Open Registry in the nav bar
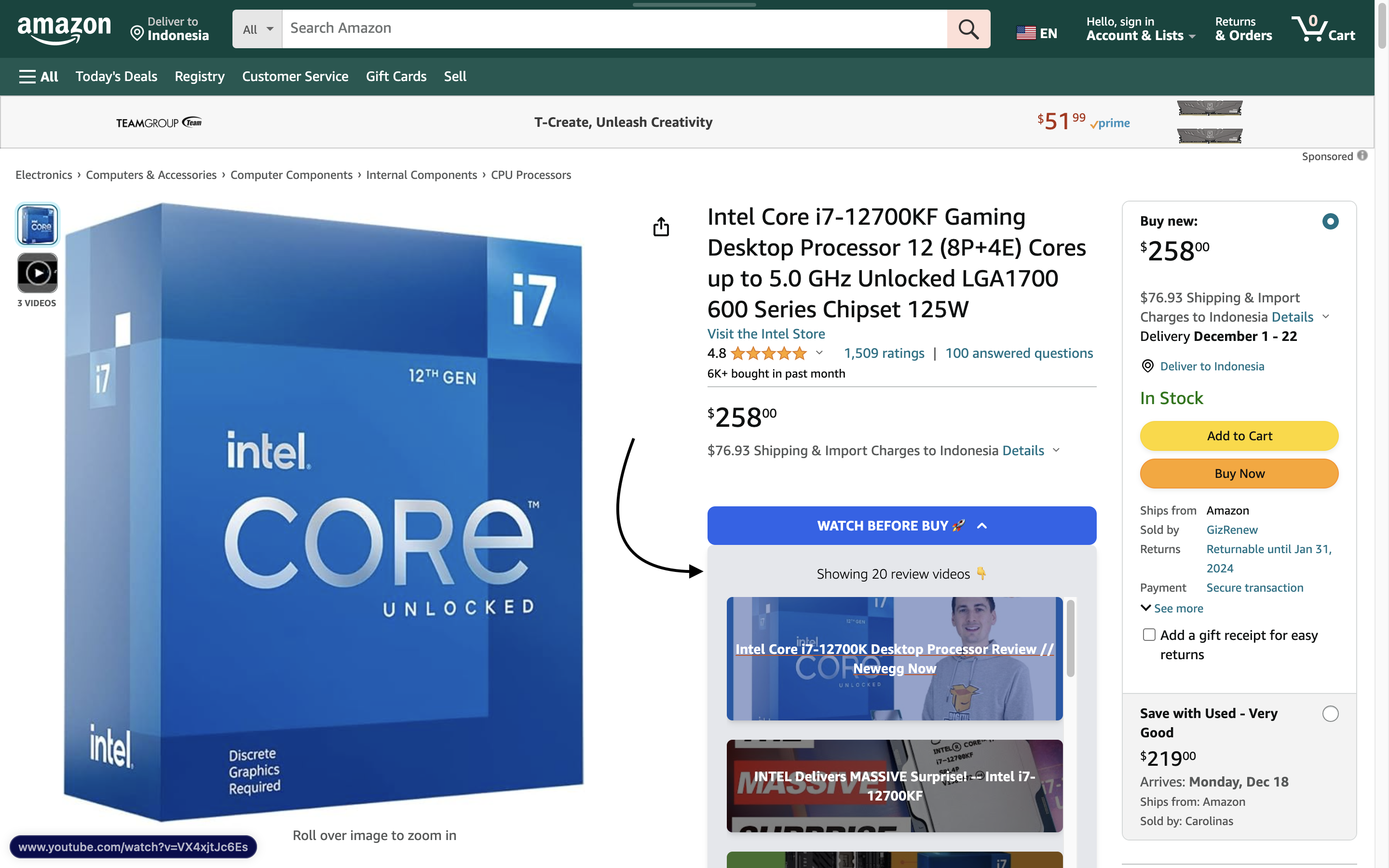This screenshot has height=868, width=1389. tap(199, 76)
